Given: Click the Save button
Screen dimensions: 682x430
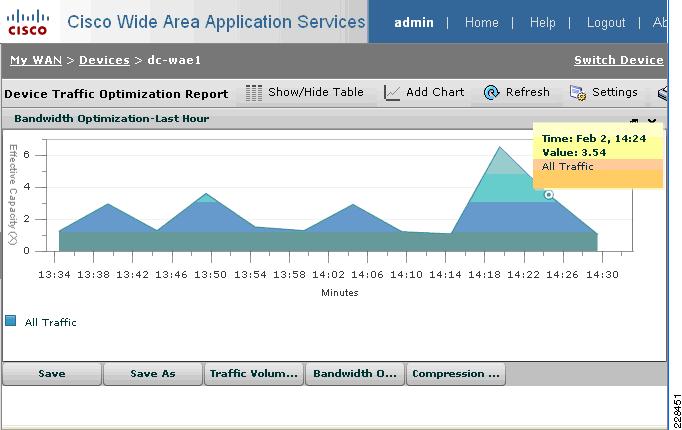Looking at the screenshot, I should (52, 374).
